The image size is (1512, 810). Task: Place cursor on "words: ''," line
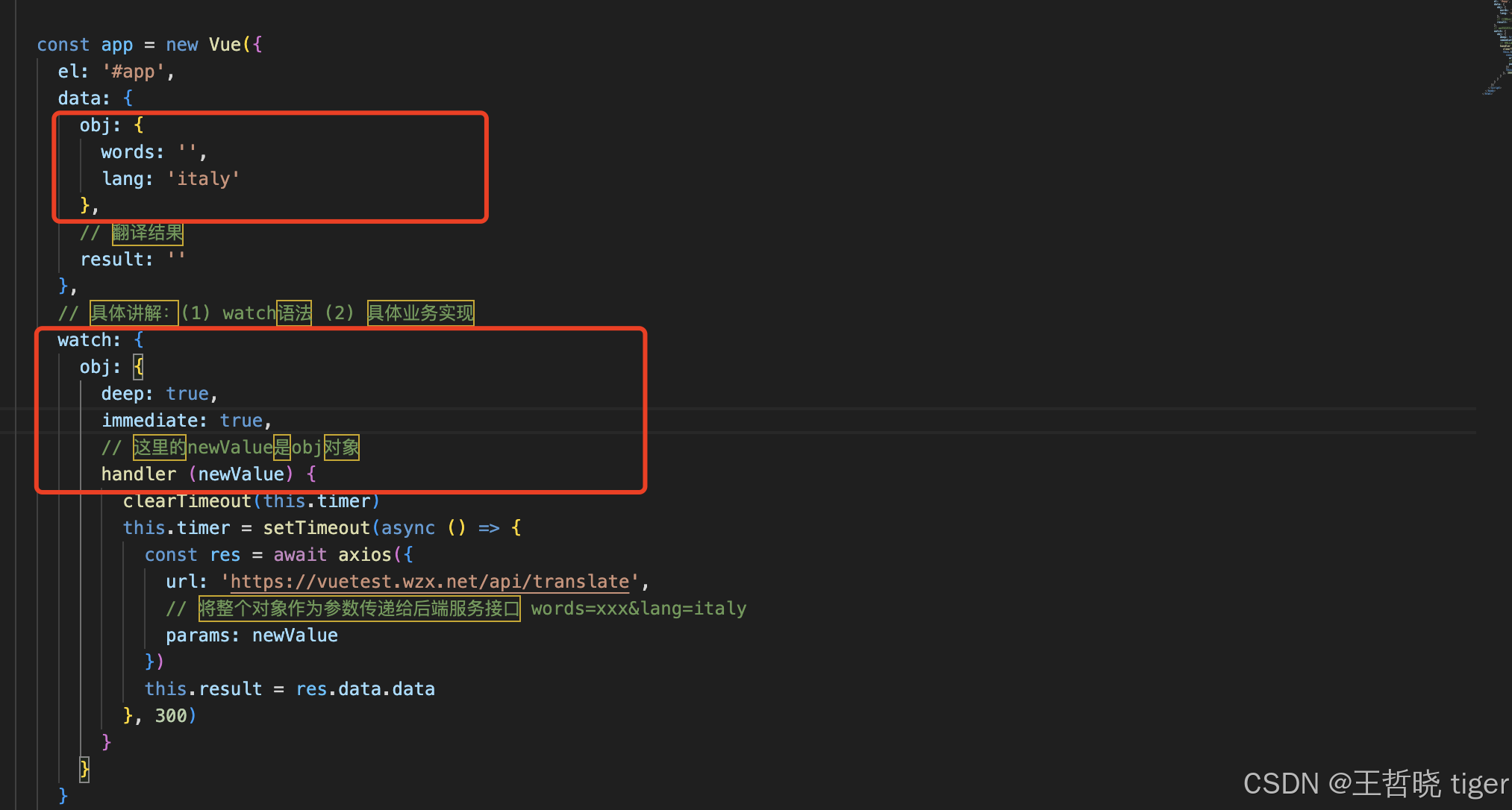click(x=154, y=152)
